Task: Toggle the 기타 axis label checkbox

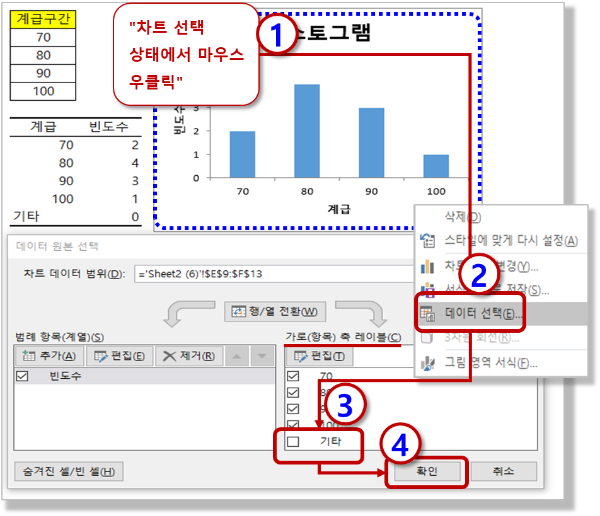Action: click(x=293, y=442)
